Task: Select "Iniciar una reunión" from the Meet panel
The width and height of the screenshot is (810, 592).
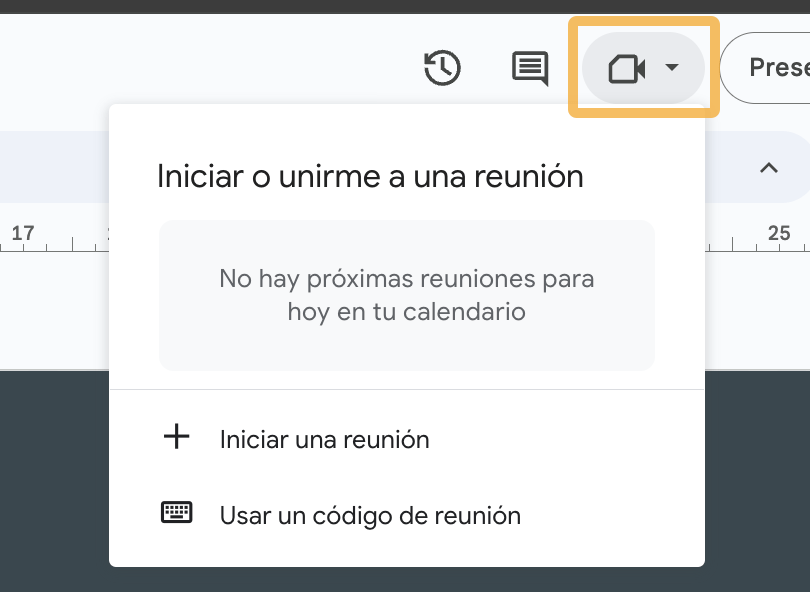Action: point(324,439)
